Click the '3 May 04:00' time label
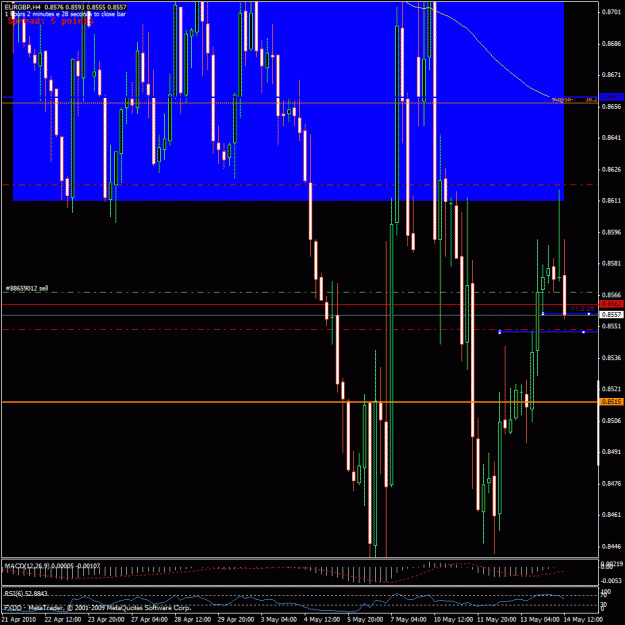The height and width of the screenshot is (625, 625). [x=279, y=620]
